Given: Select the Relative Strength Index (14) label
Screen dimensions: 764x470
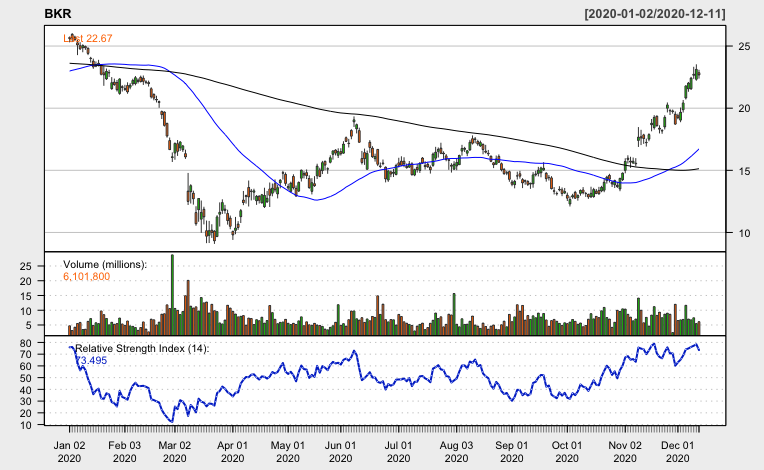Looking at the screenshot, I should [x=144, y=347].
